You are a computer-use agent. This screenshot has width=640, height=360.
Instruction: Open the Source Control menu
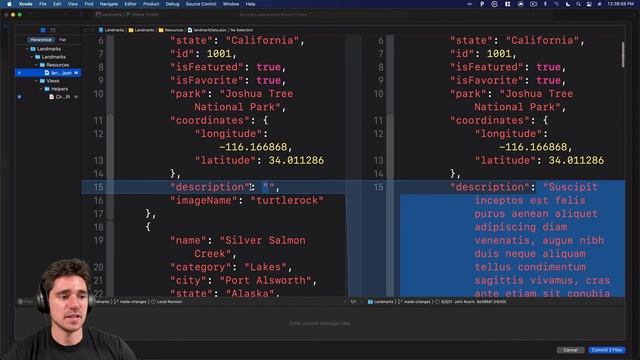(x=201, y=4)
